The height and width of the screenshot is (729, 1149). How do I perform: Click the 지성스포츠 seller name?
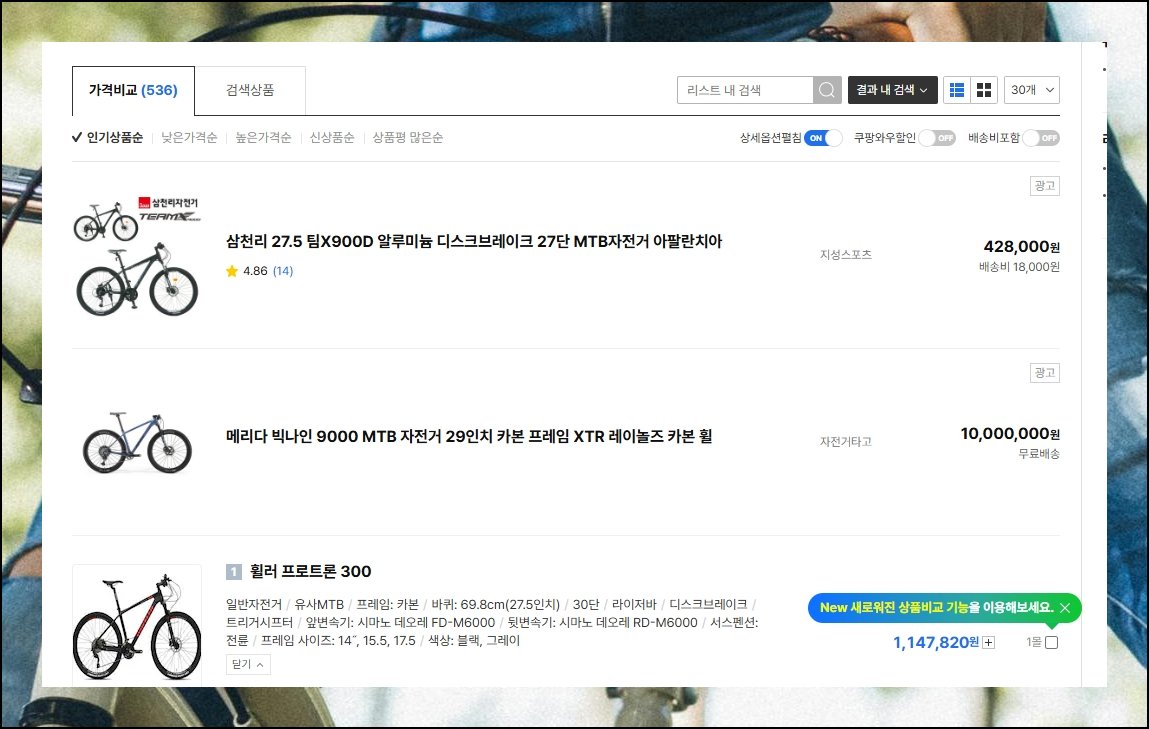846,255
